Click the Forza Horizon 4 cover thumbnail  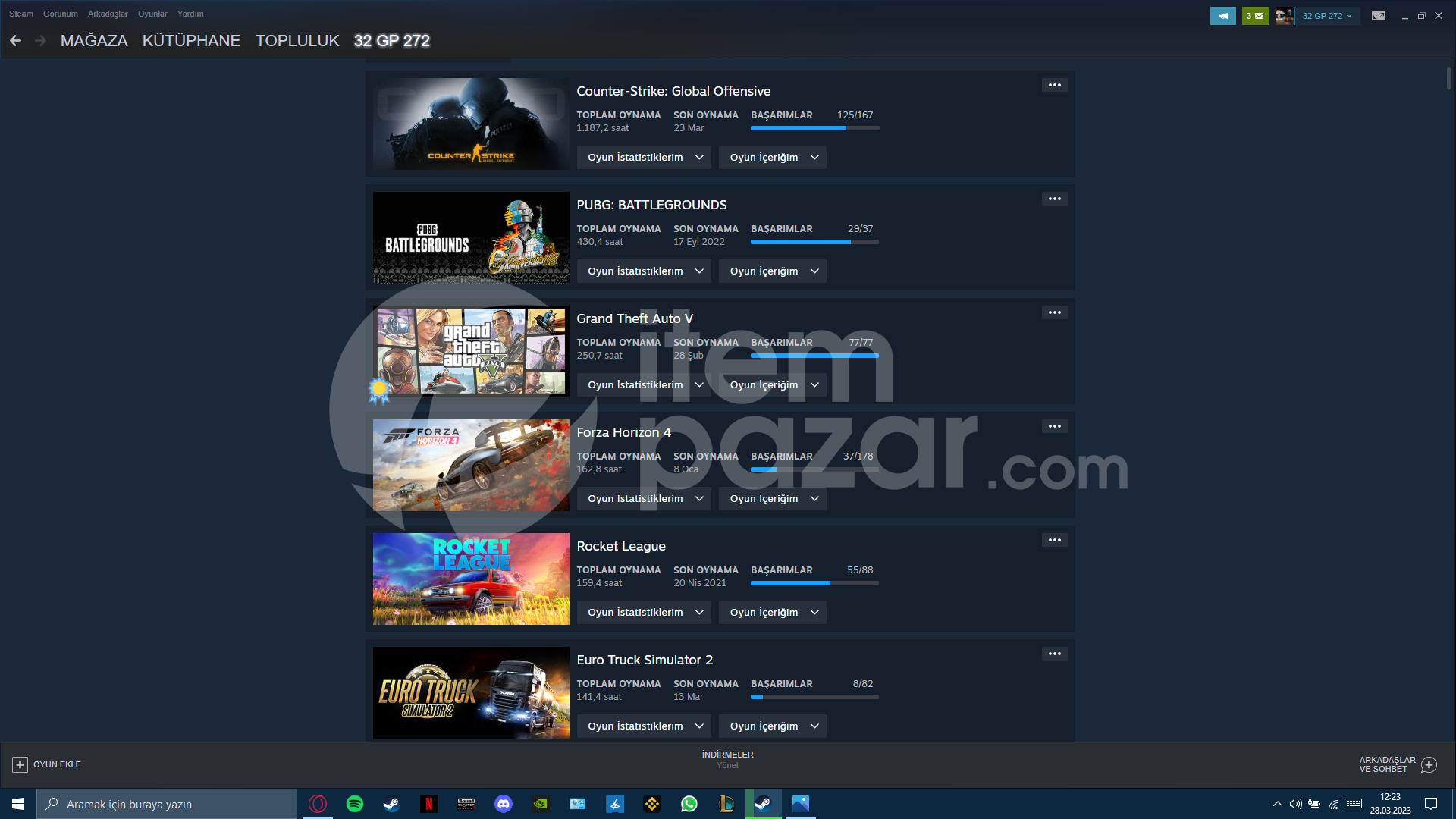click(x=471, y=465)
